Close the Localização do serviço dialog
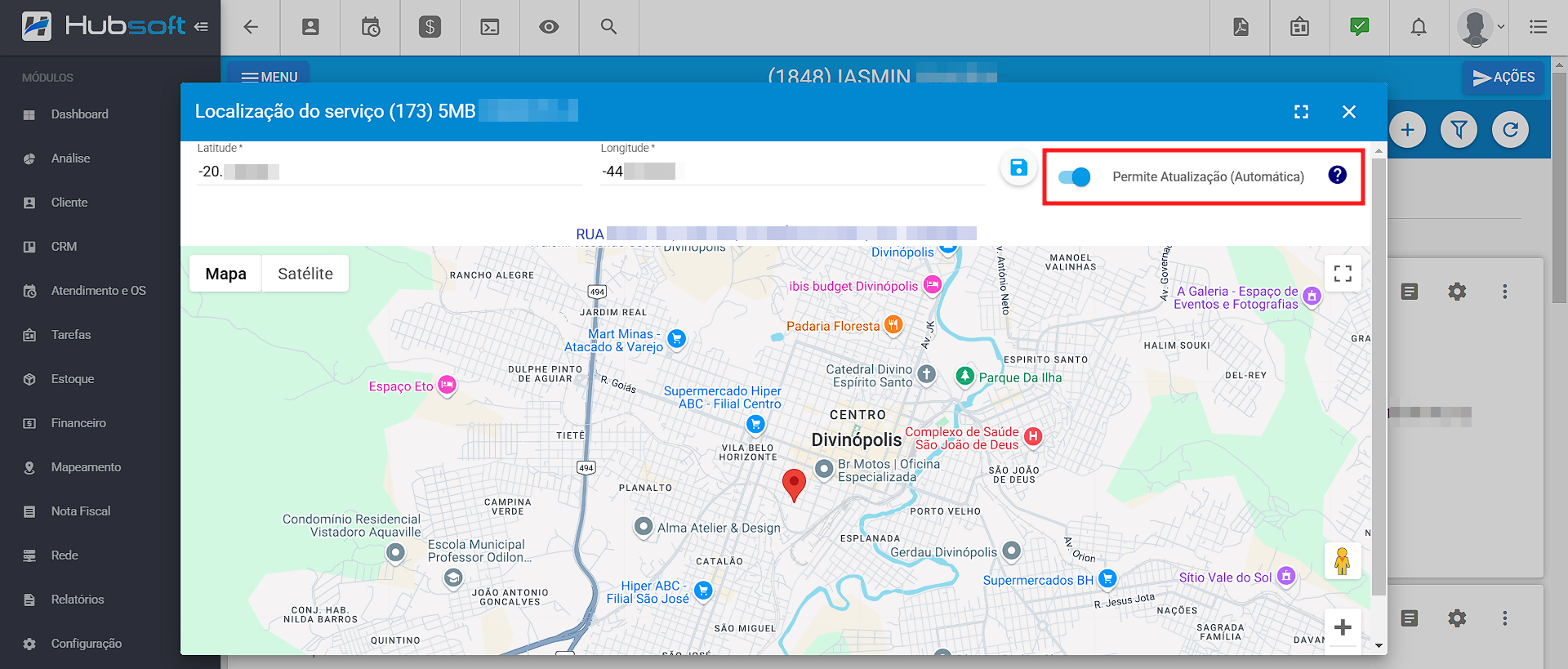The image size is (1568, 669). pos(1349,112)
